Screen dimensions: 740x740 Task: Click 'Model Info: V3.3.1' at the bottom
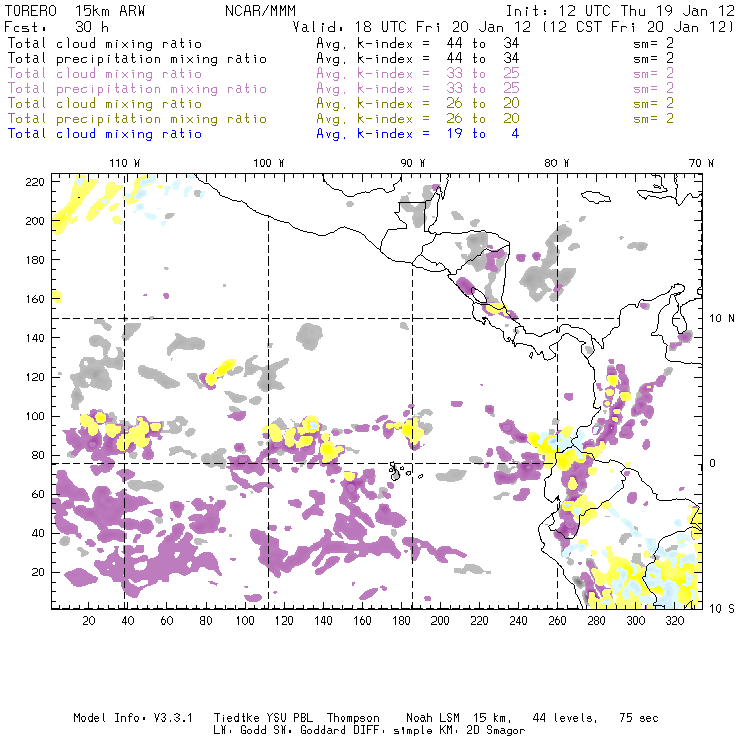[x=133, y=718]
